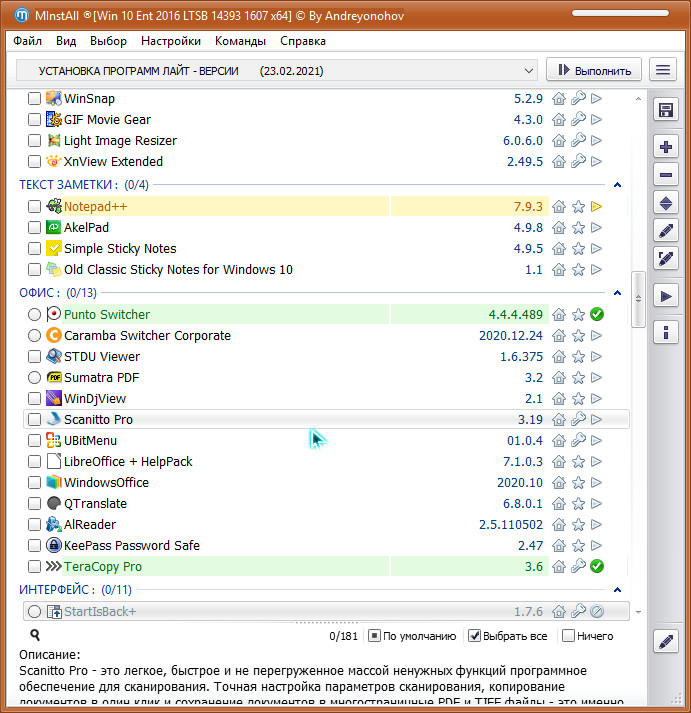The image size is (691, 713).
Task: Click the pencil edit button in sidebar
Action: tap(666, 231)
